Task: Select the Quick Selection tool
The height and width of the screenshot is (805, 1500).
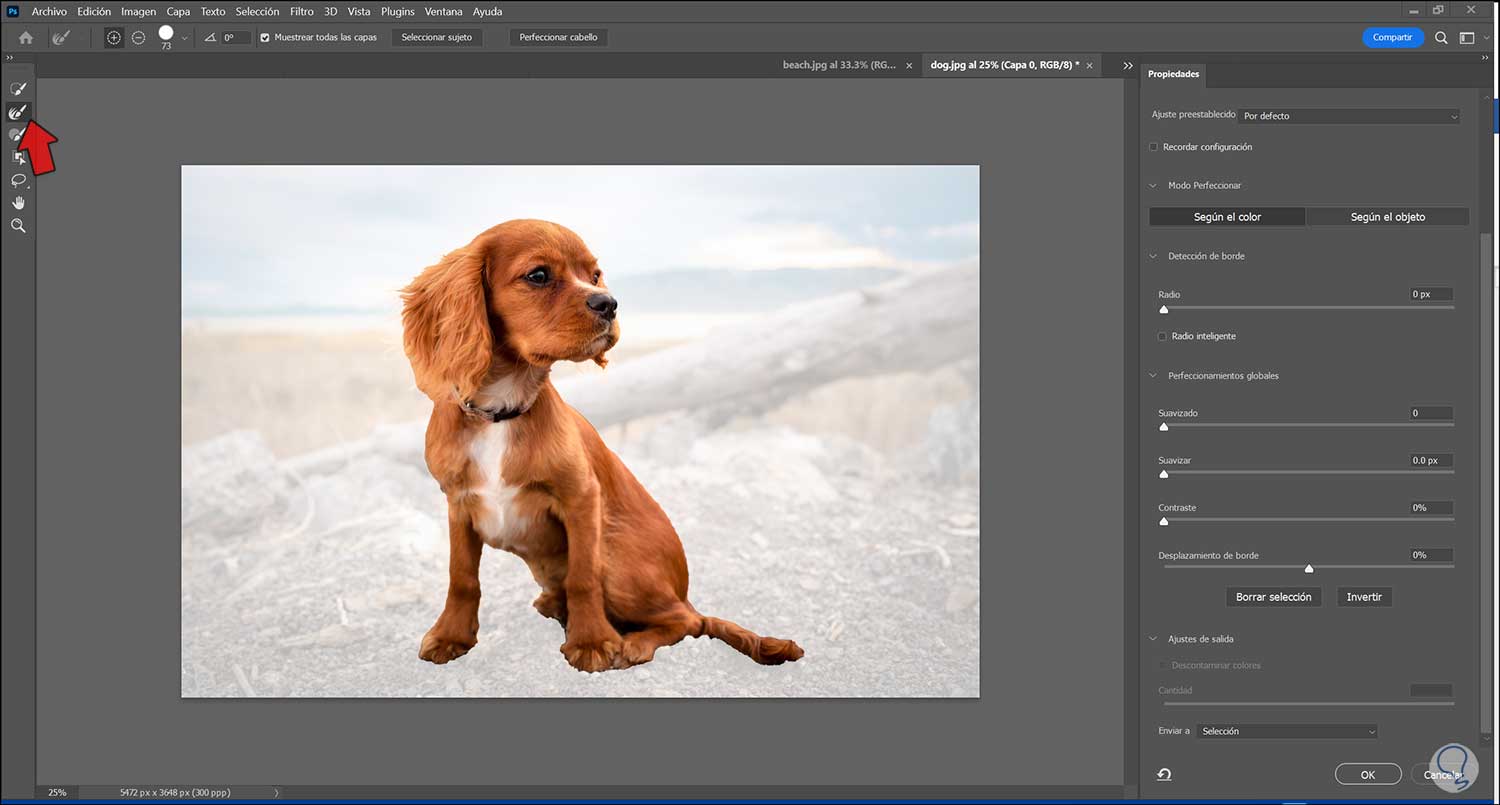Action: coord(18,89)
